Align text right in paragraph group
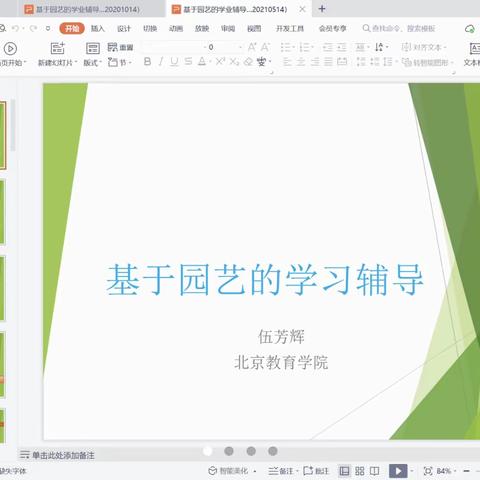This screenshot has height=480, width=480. click(315, 62)
